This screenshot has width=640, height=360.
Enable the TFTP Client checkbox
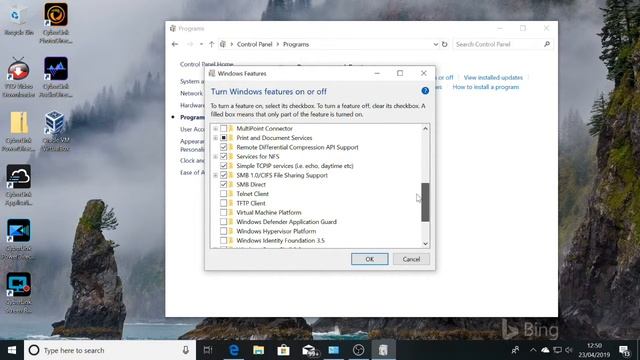(224, 203)
